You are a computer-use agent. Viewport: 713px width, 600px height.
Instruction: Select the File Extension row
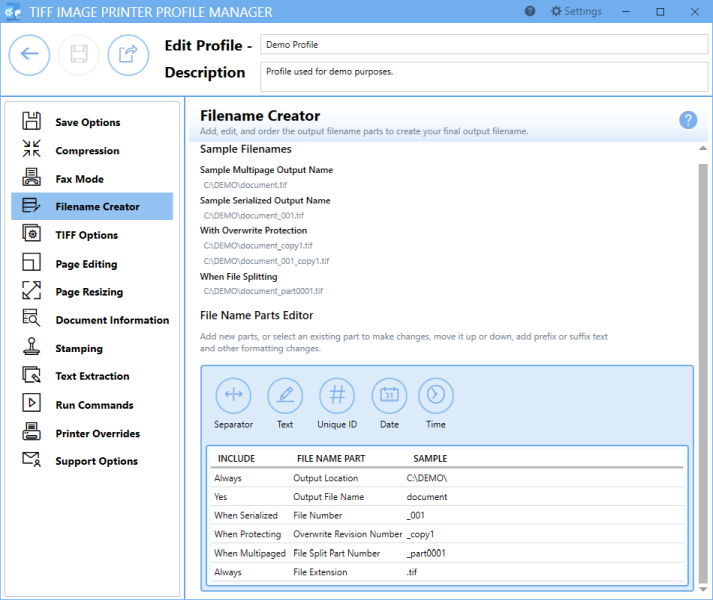coord(447,572)
